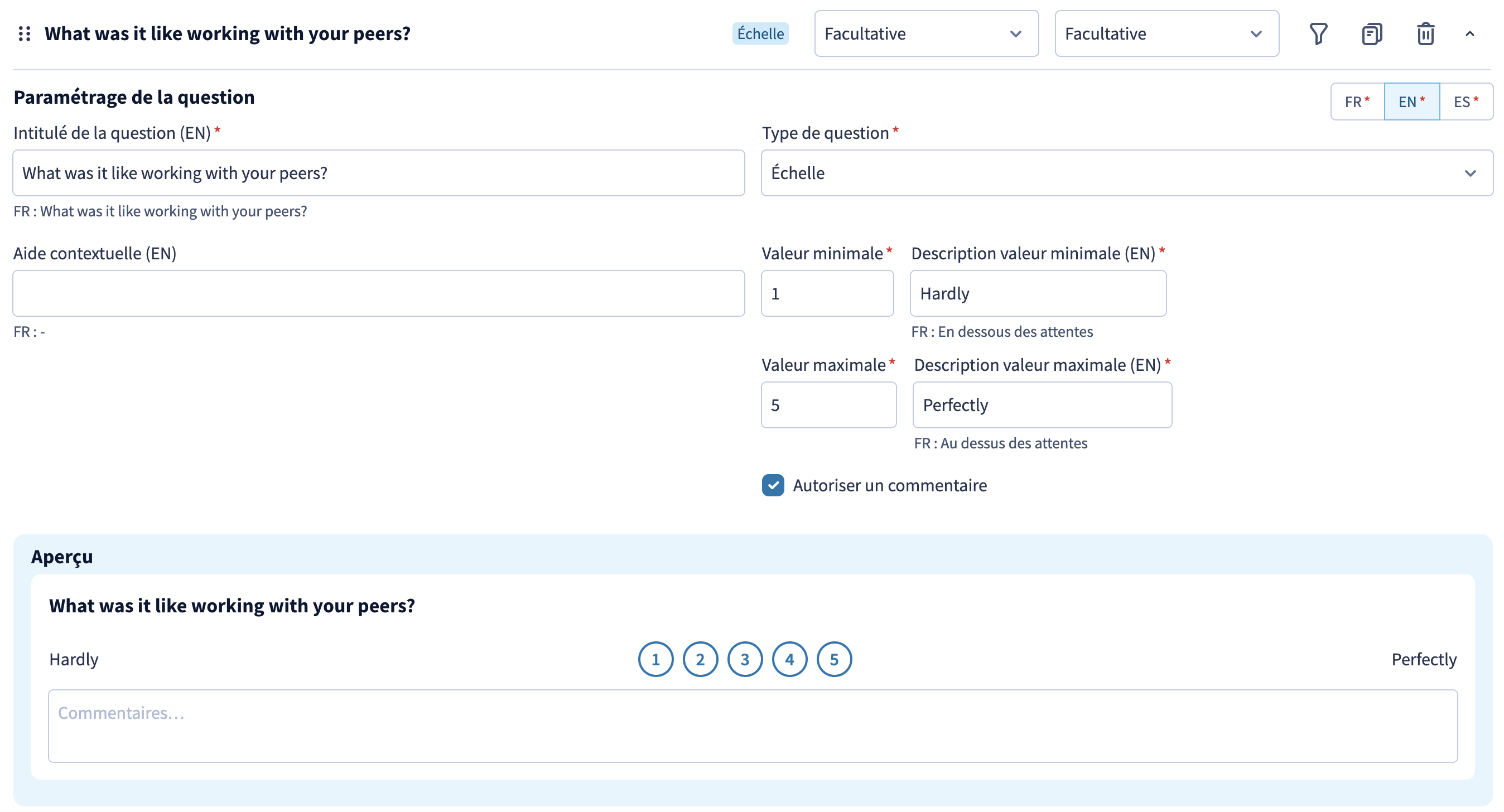The height and width of the screenshot is (812, 1504).
Task: Edit the maximum description field Perfectly
Action: [x=1042, y=404]
